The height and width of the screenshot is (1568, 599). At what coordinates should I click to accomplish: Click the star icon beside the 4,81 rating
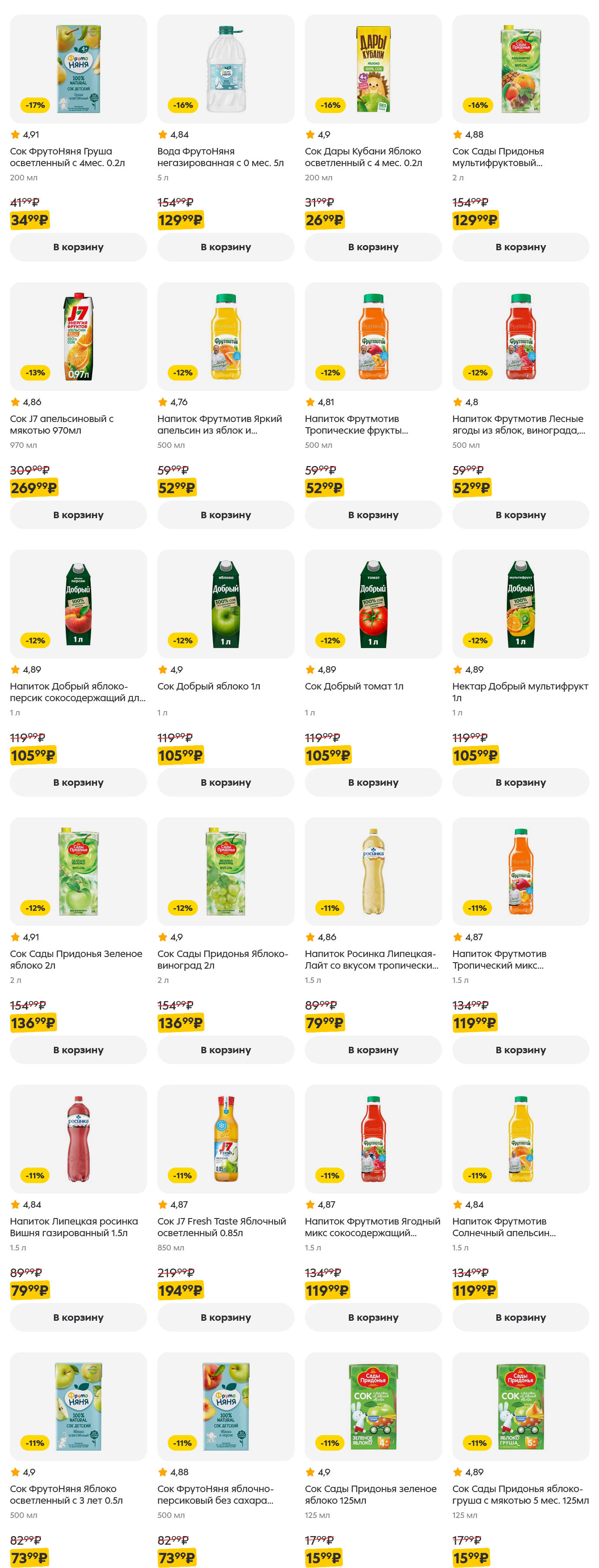coord(310,402)
